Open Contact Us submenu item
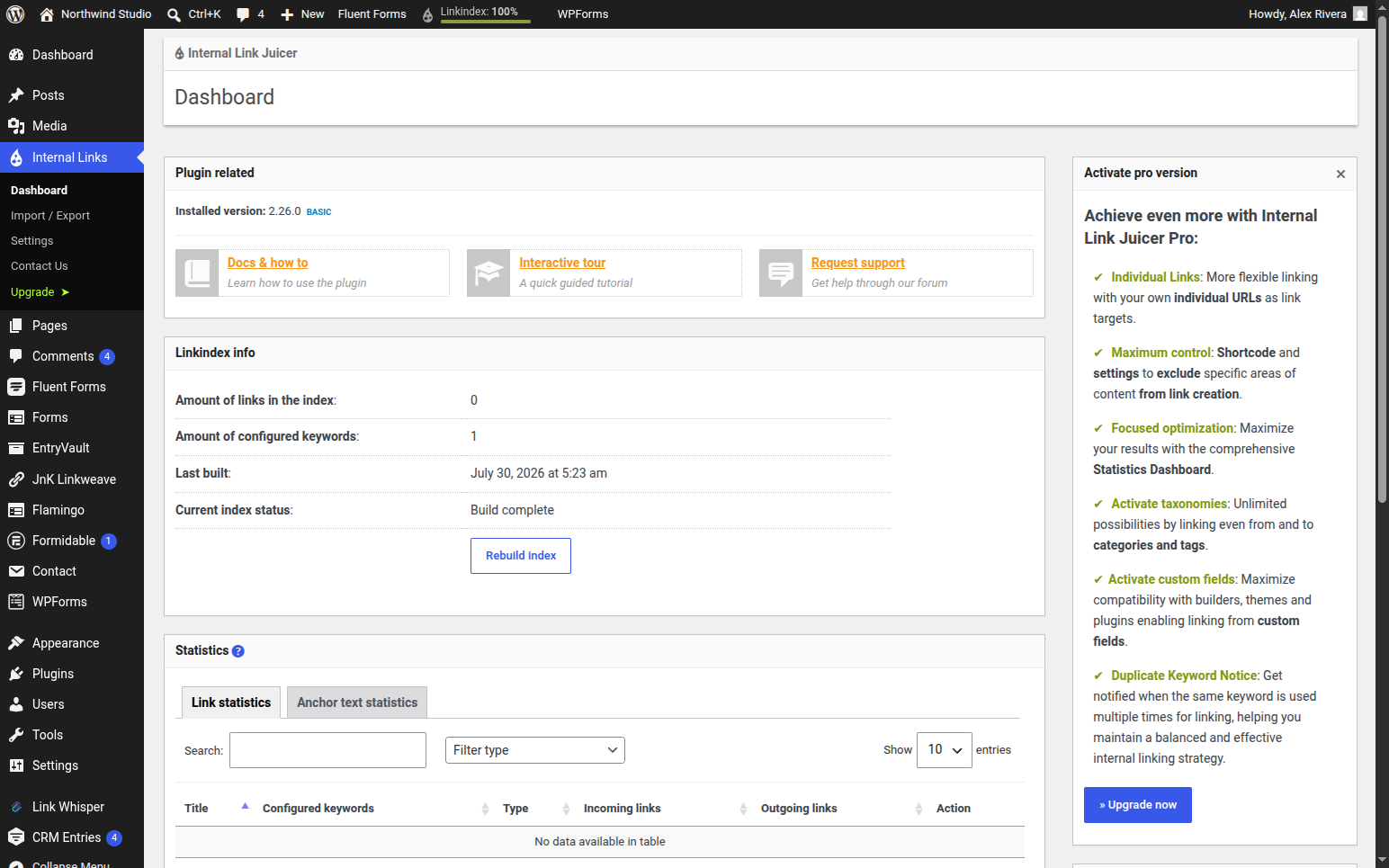The height and width of the screenshot is (868, 1389). point(40,266)
